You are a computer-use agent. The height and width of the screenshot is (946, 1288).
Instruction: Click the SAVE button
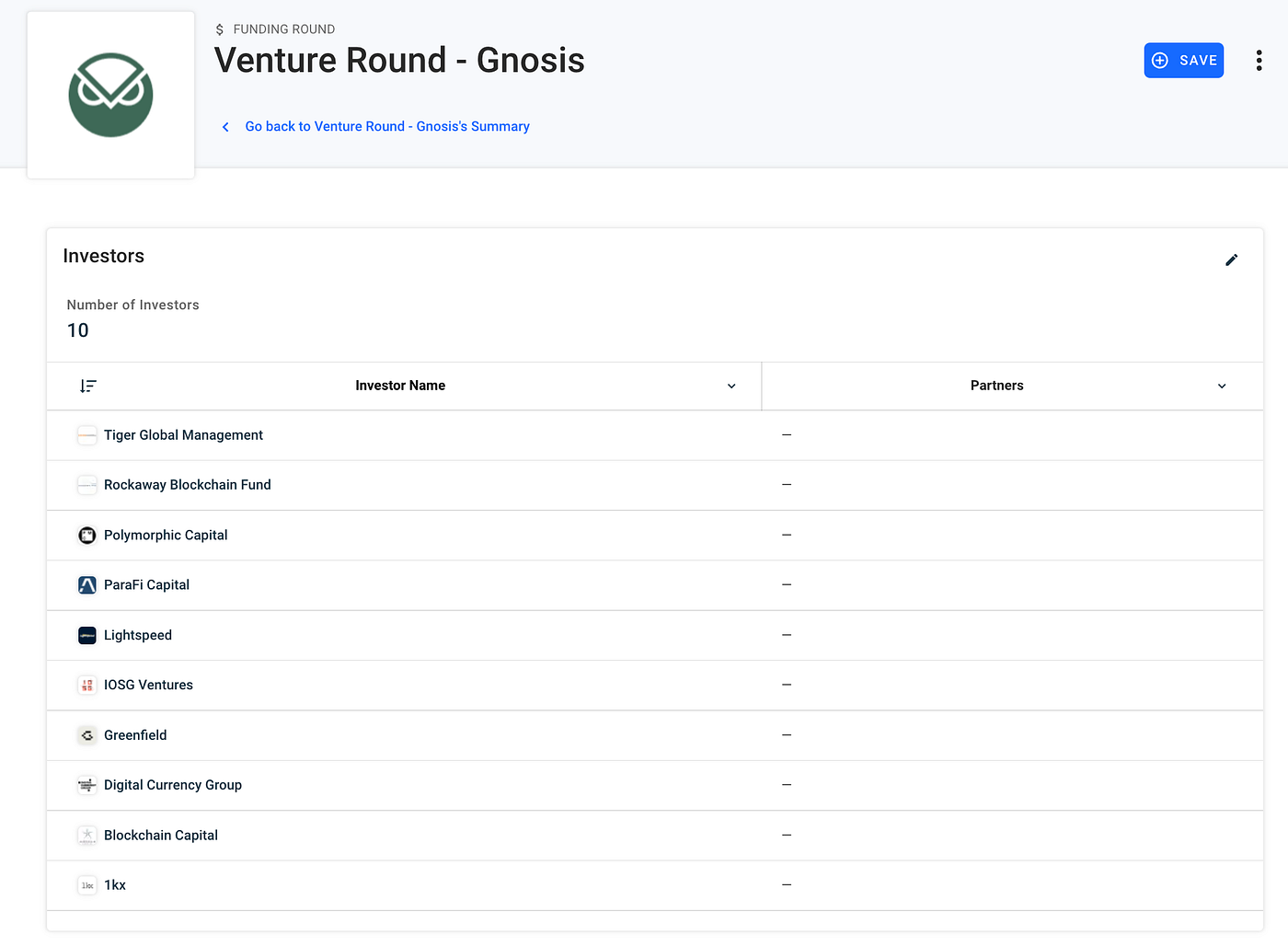tap(1183, 60)
